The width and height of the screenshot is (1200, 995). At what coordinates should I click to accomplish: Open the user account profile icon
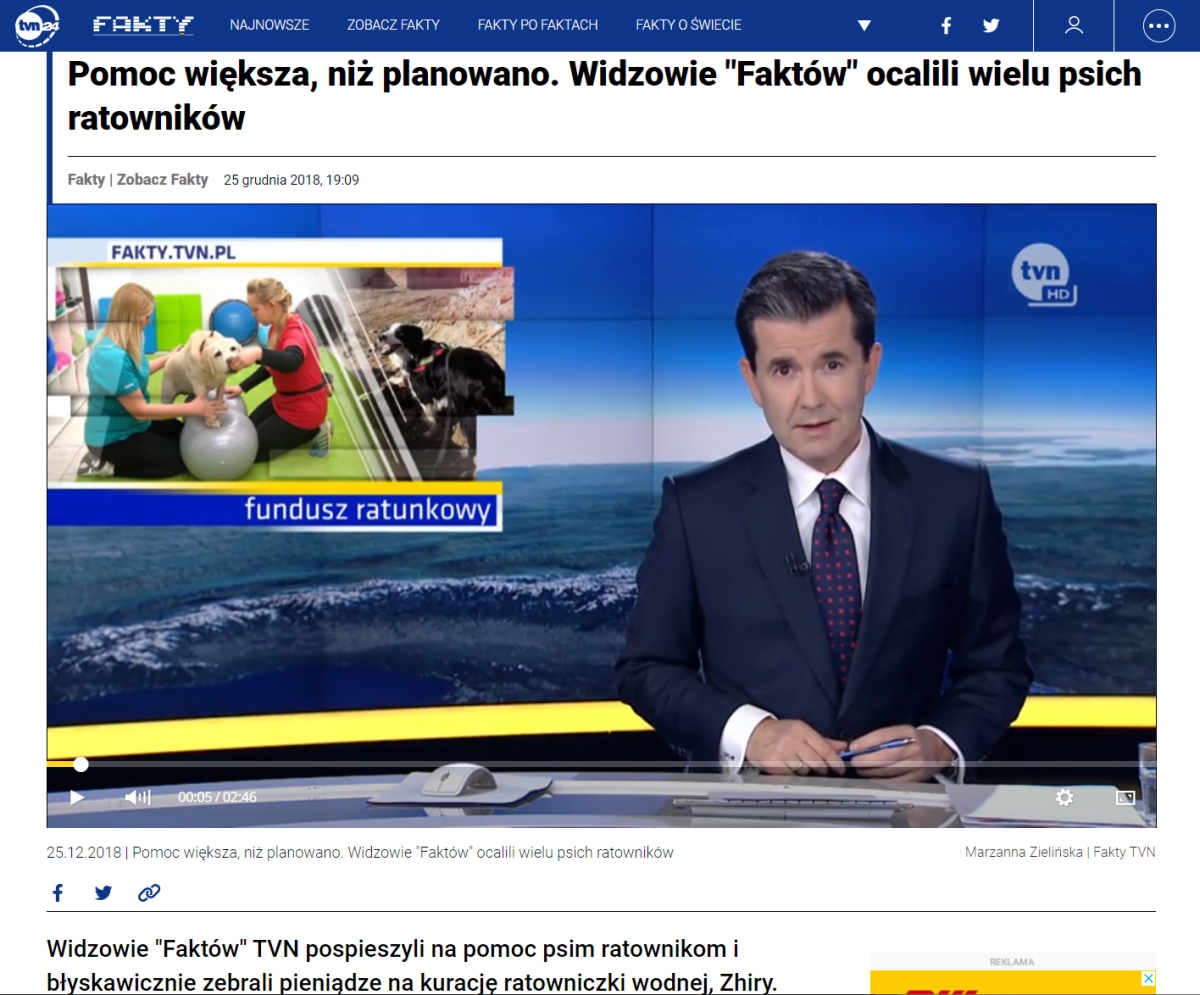(x=1074, y=26)
